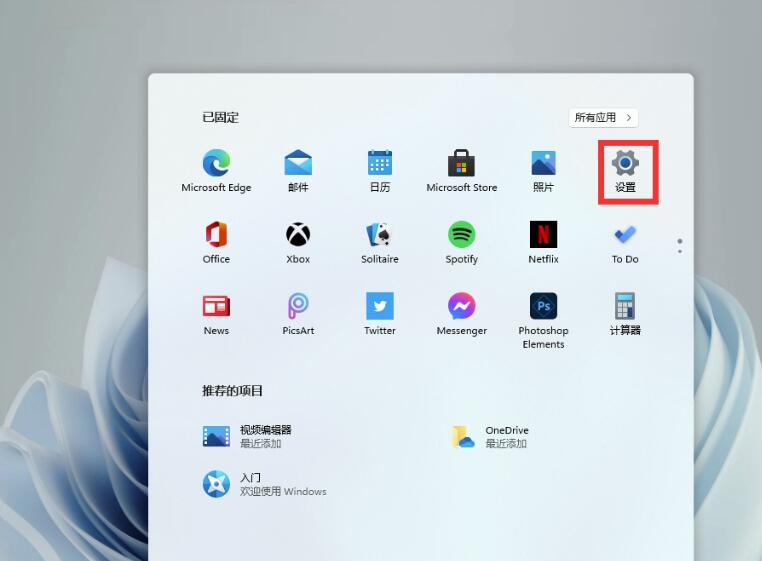Click 欢迎使用 Windows subtitle text
This screenshot has width=762, height=561.
283,491
